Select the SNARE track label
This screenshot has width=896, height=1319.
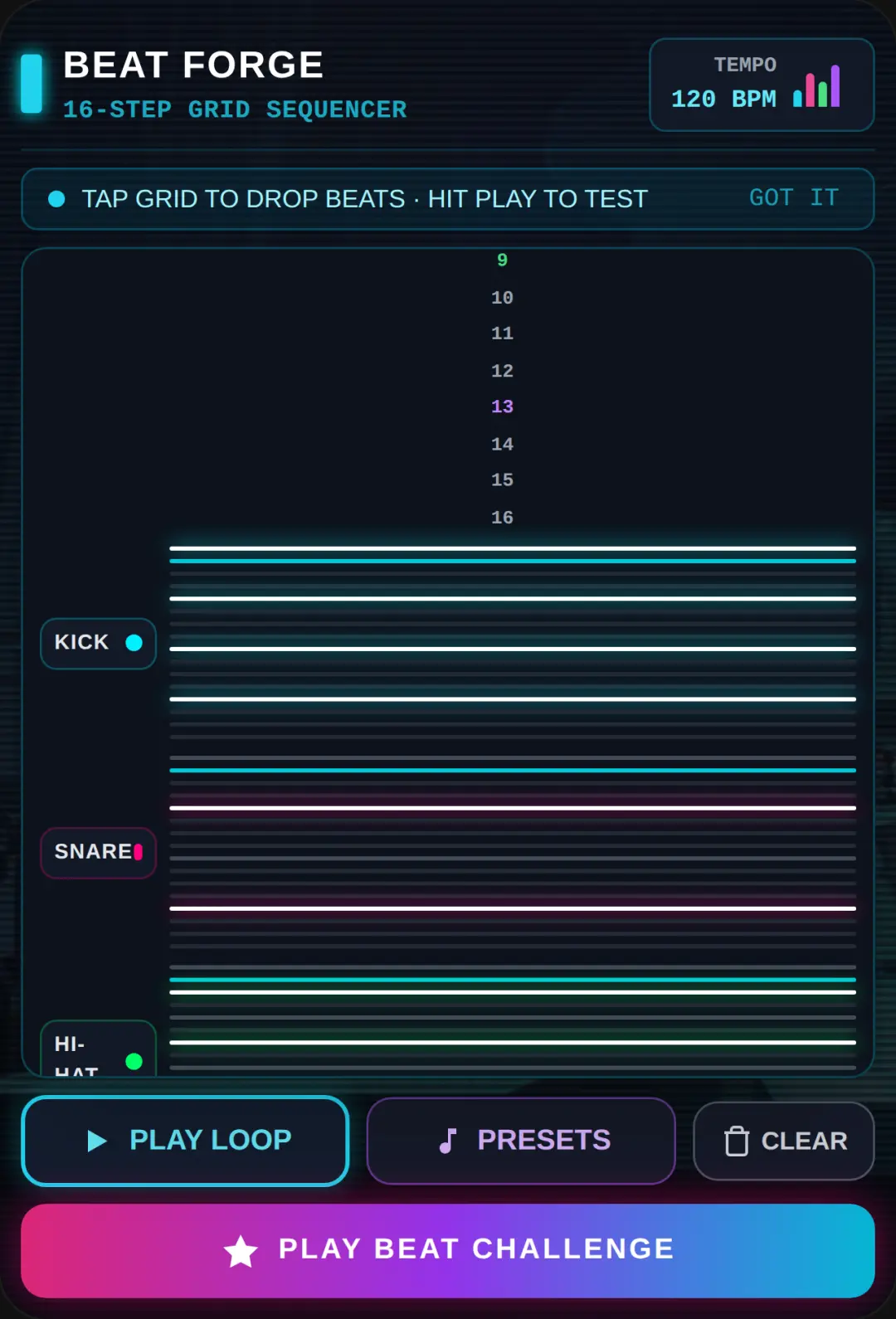click(98, 852)
